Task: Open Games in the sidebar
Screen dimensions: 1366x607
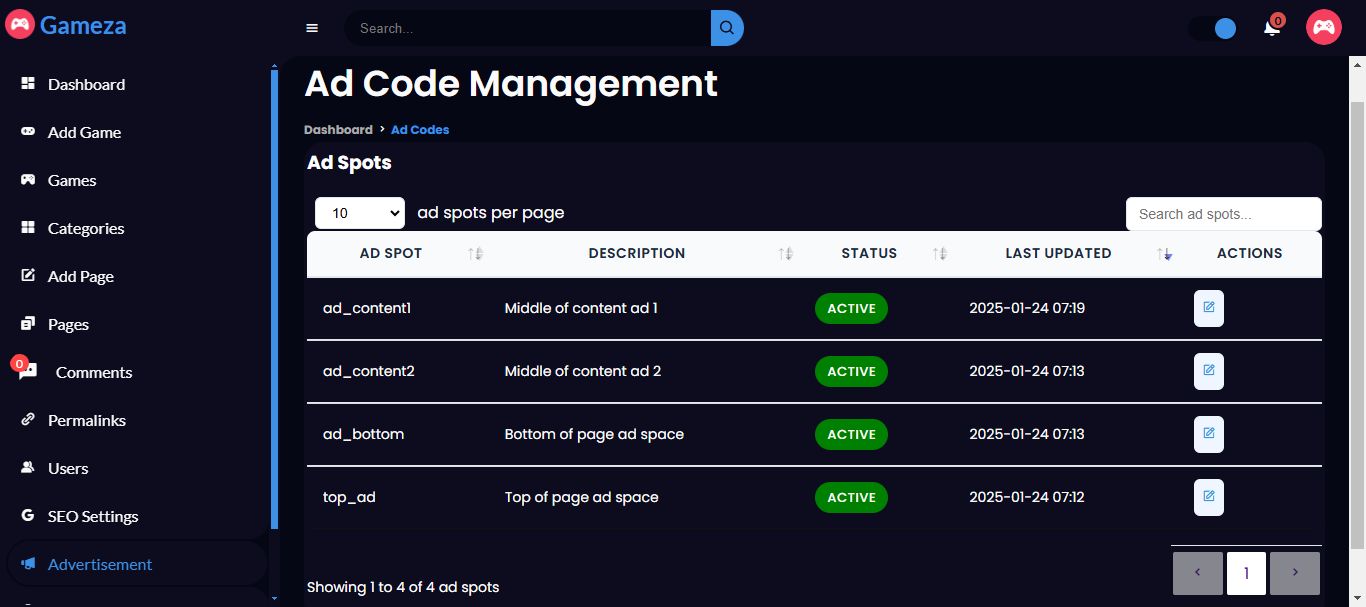Action: click(72, 181)
